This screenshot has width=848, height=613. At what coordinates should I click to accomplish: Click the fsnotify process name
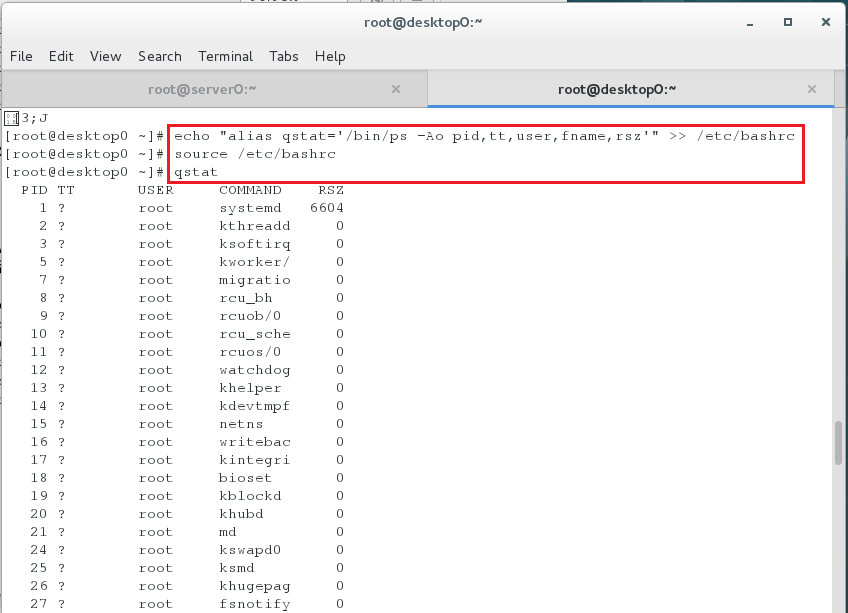(255, 604)
